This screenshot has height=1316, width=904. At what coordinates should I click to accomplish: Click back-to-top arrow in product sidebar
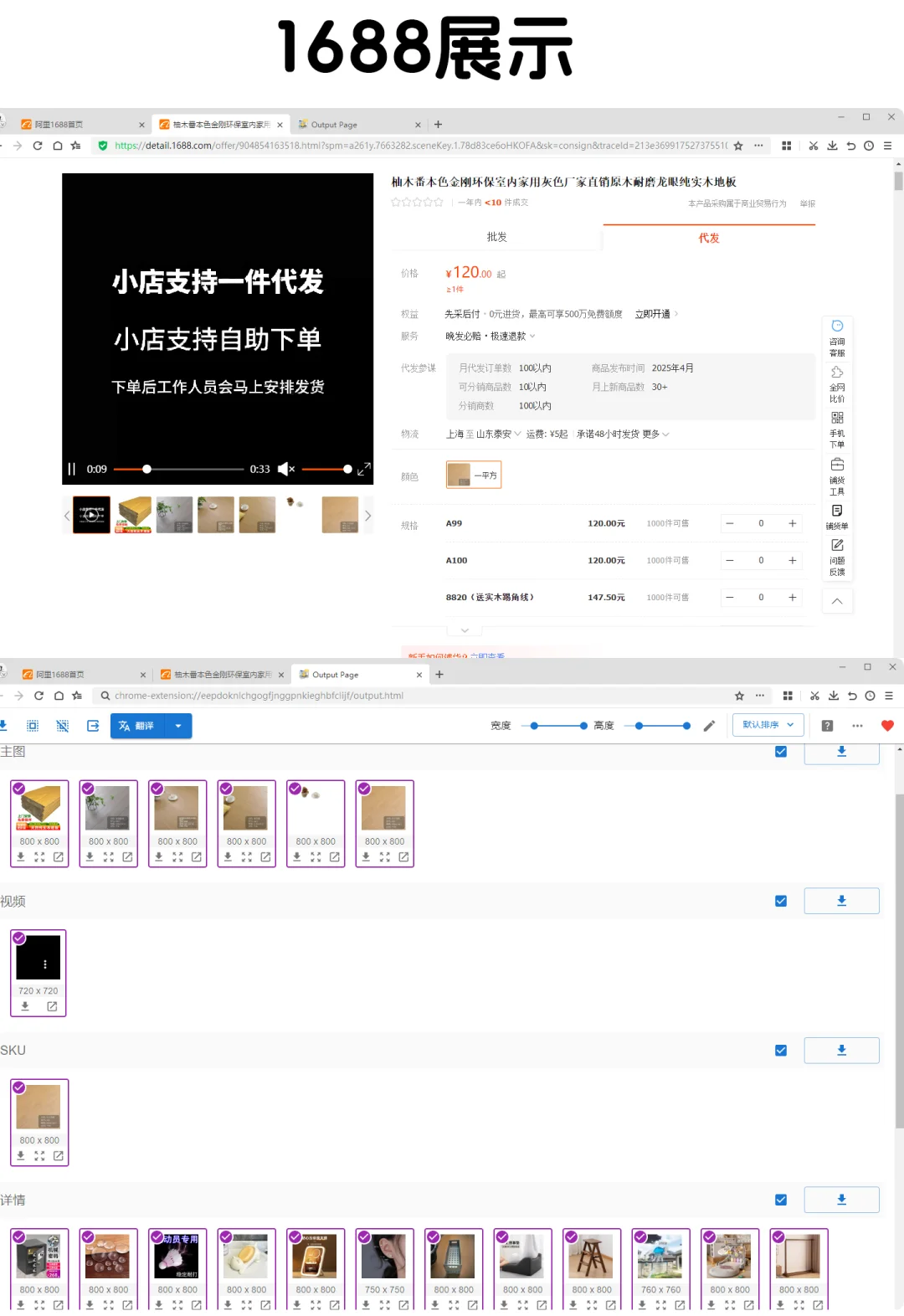point(837,601)
